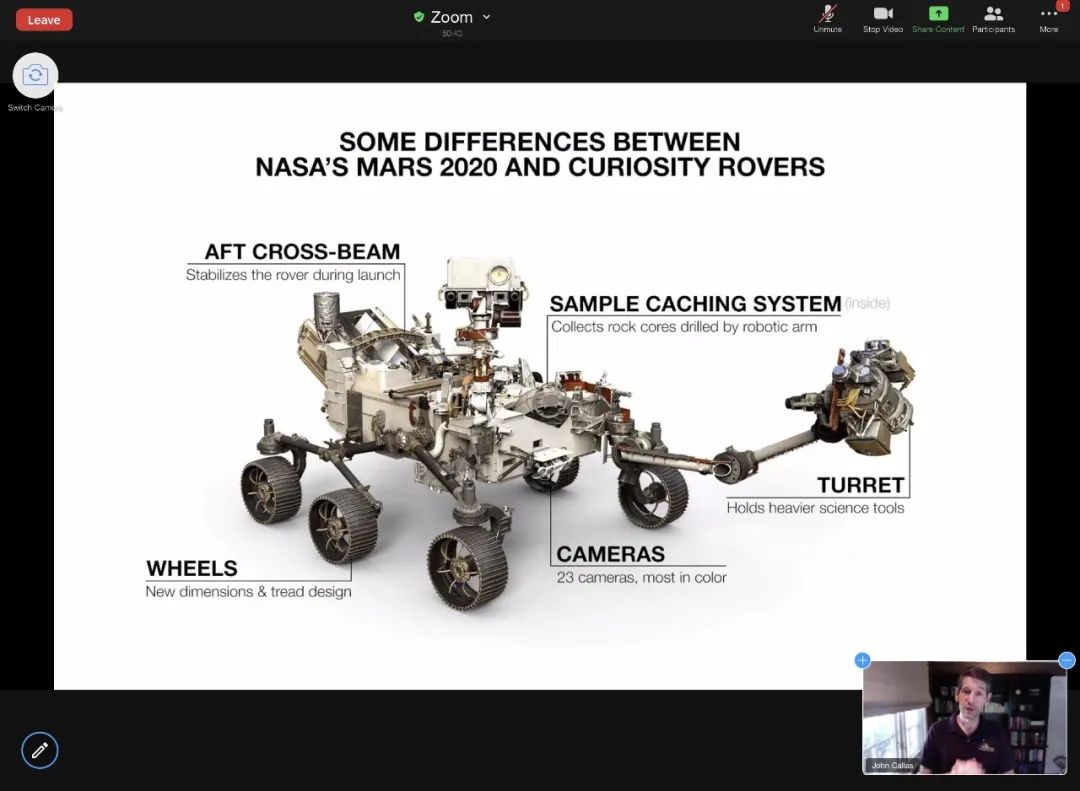The image size is (1080, 791).
Task: Open the annotation pencil tool
Action: tap(40, 750)
